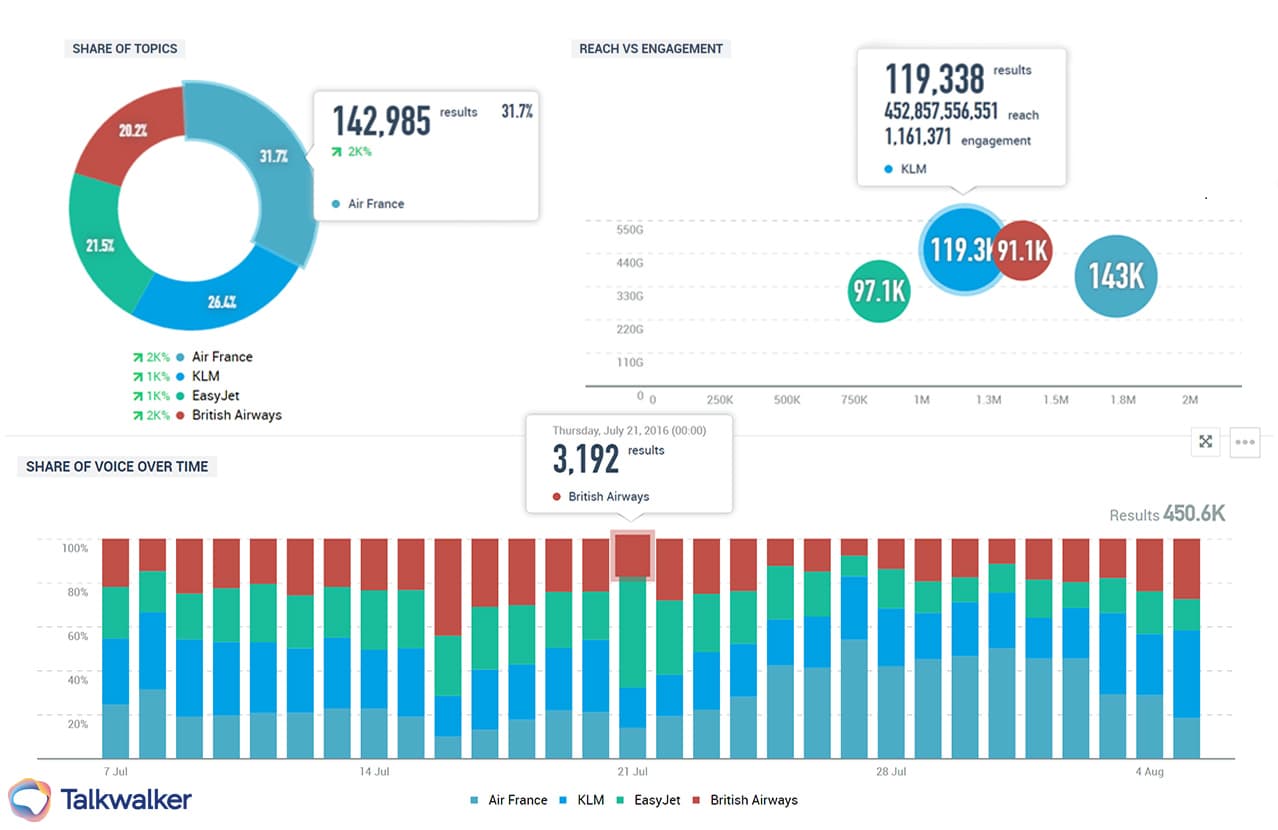This screenshot has width=1278, height=830.
Task: Toggle Air France in the donut chart legend
Action: [x=222, y=356]
